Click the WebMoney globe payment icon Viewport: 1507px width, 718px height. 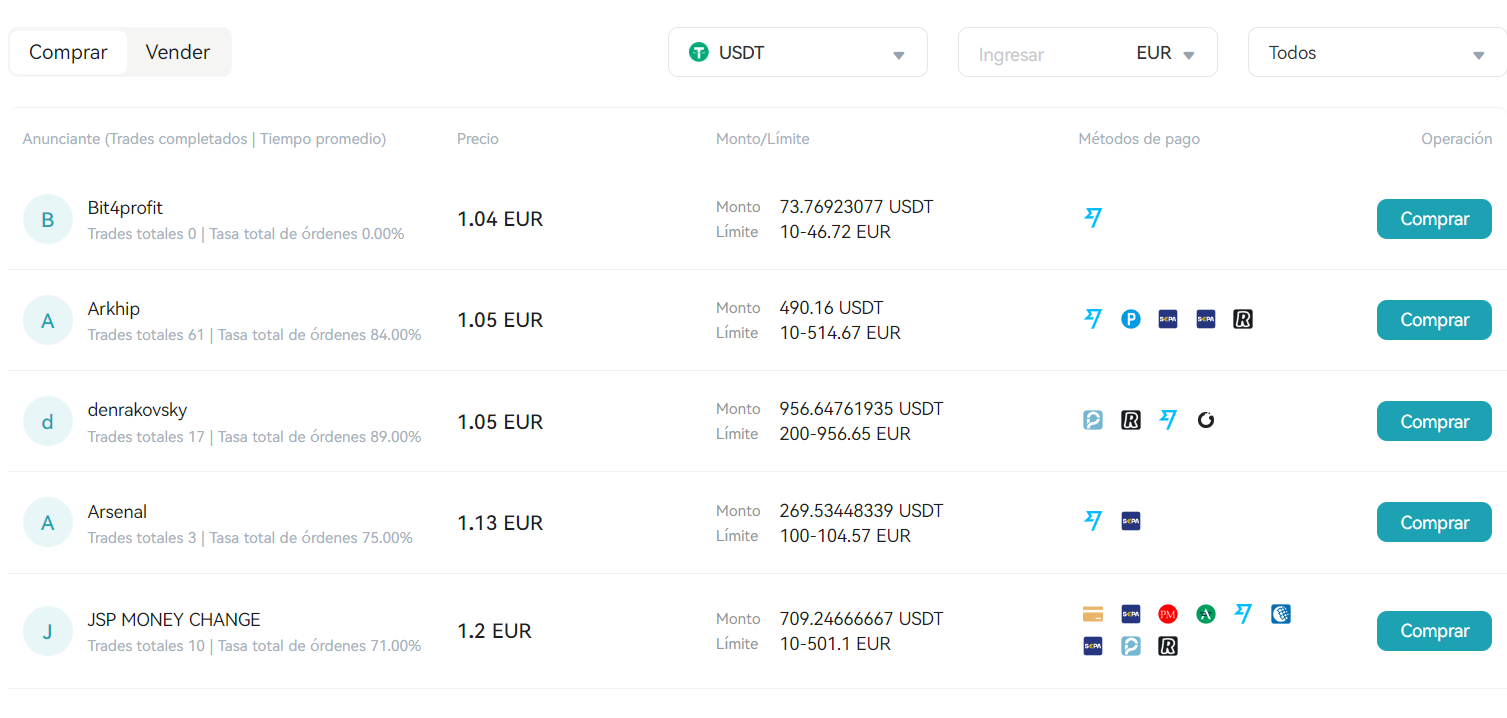pyautogui.click(x=1281, y=614)
